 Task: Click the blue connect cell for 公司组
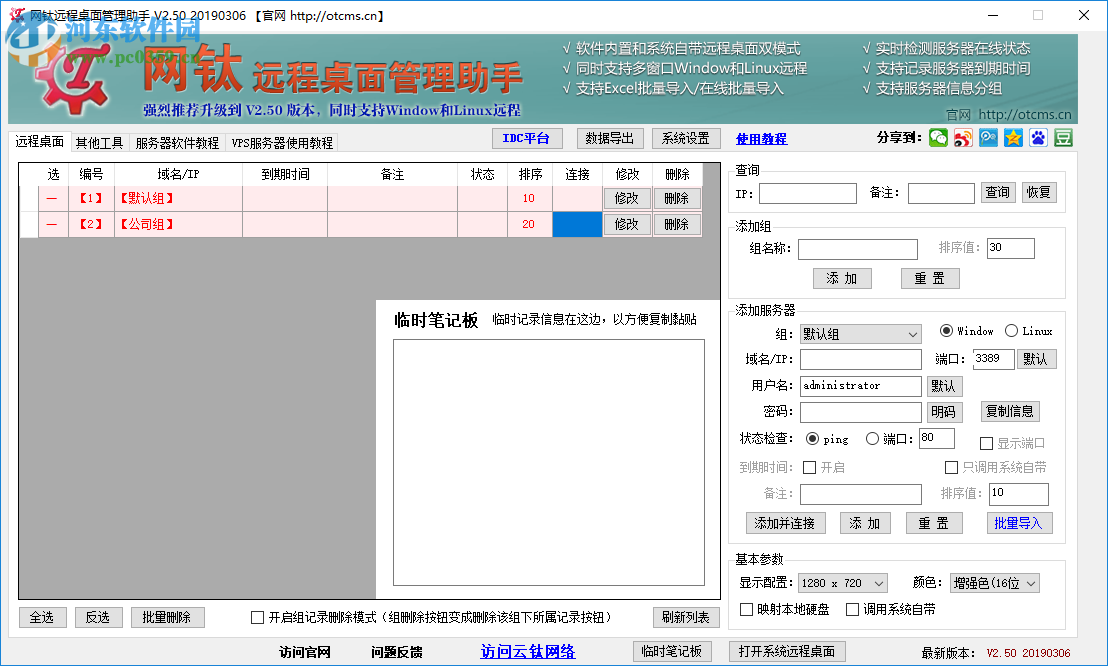pyautogui.click(x=578, y=225)
